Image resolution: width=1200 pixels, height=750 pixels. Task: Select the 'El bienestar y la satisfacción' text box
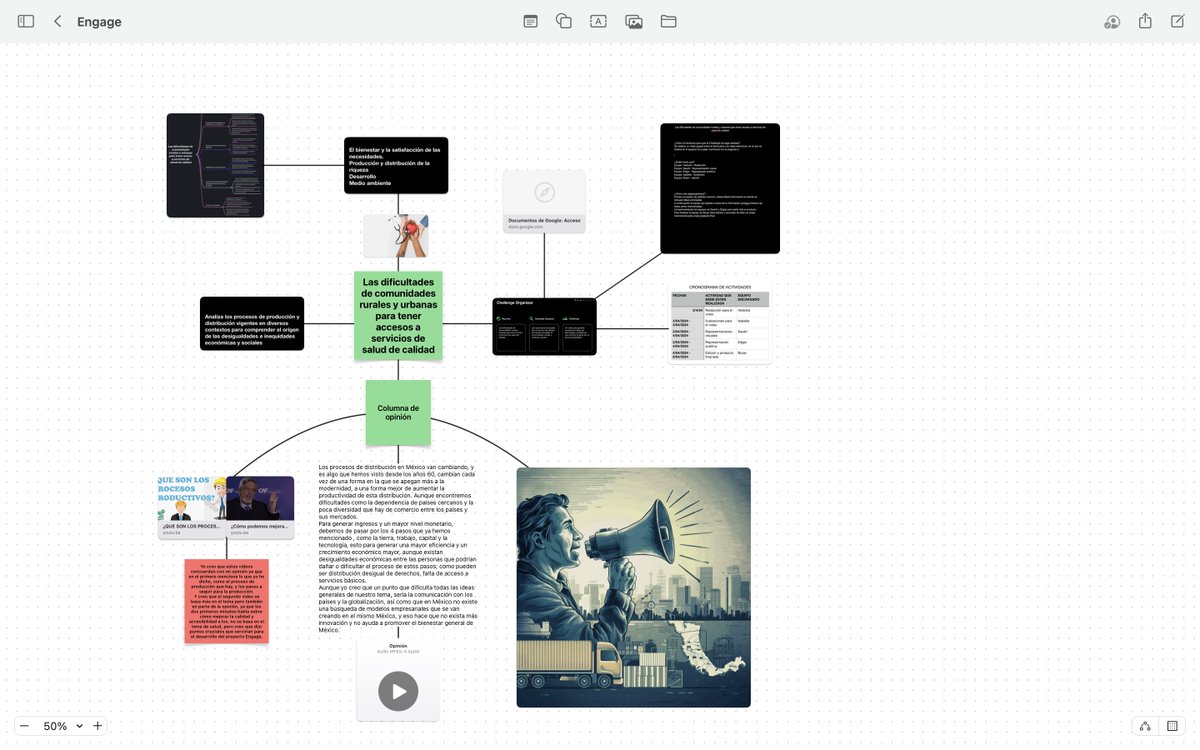396,165
